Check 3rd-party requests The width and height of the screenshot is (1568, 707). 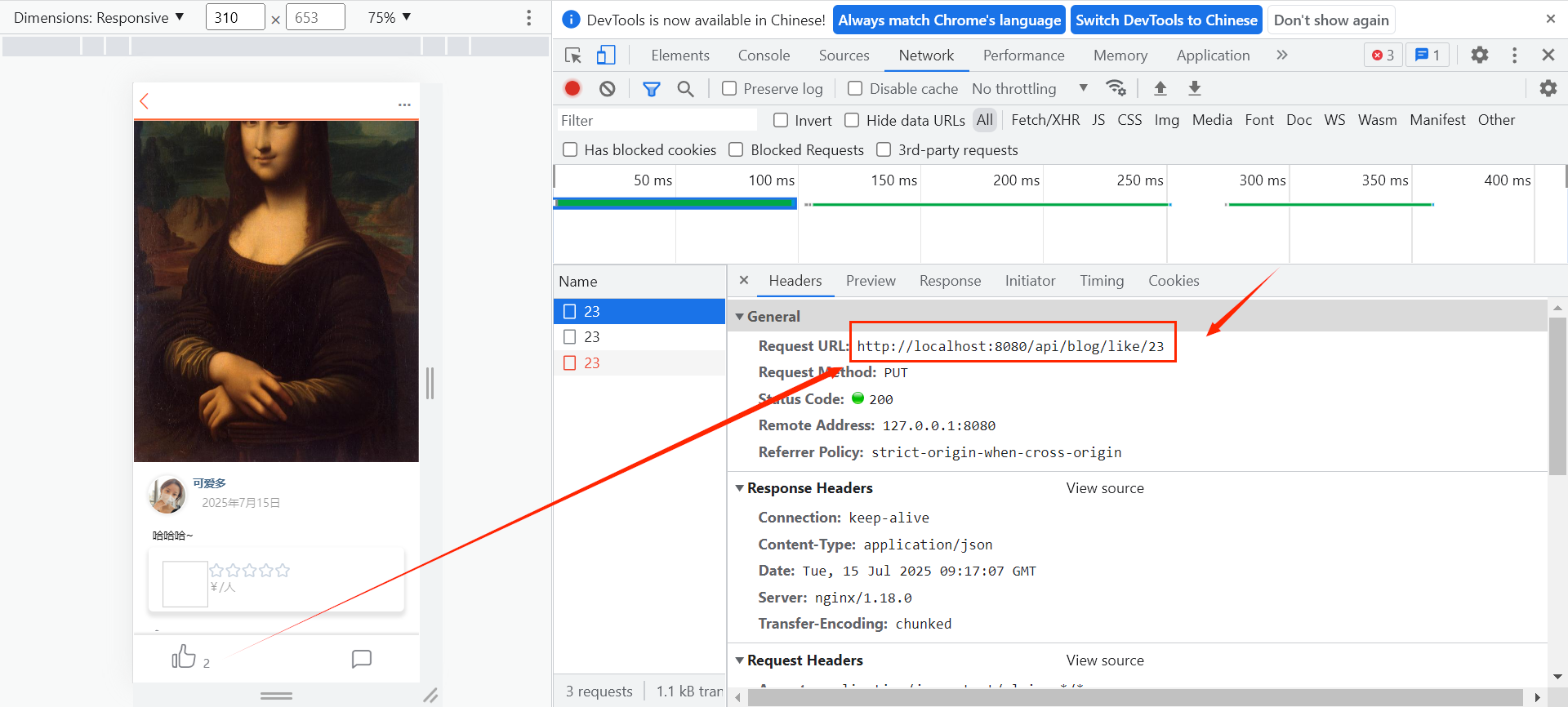(884, 149)
